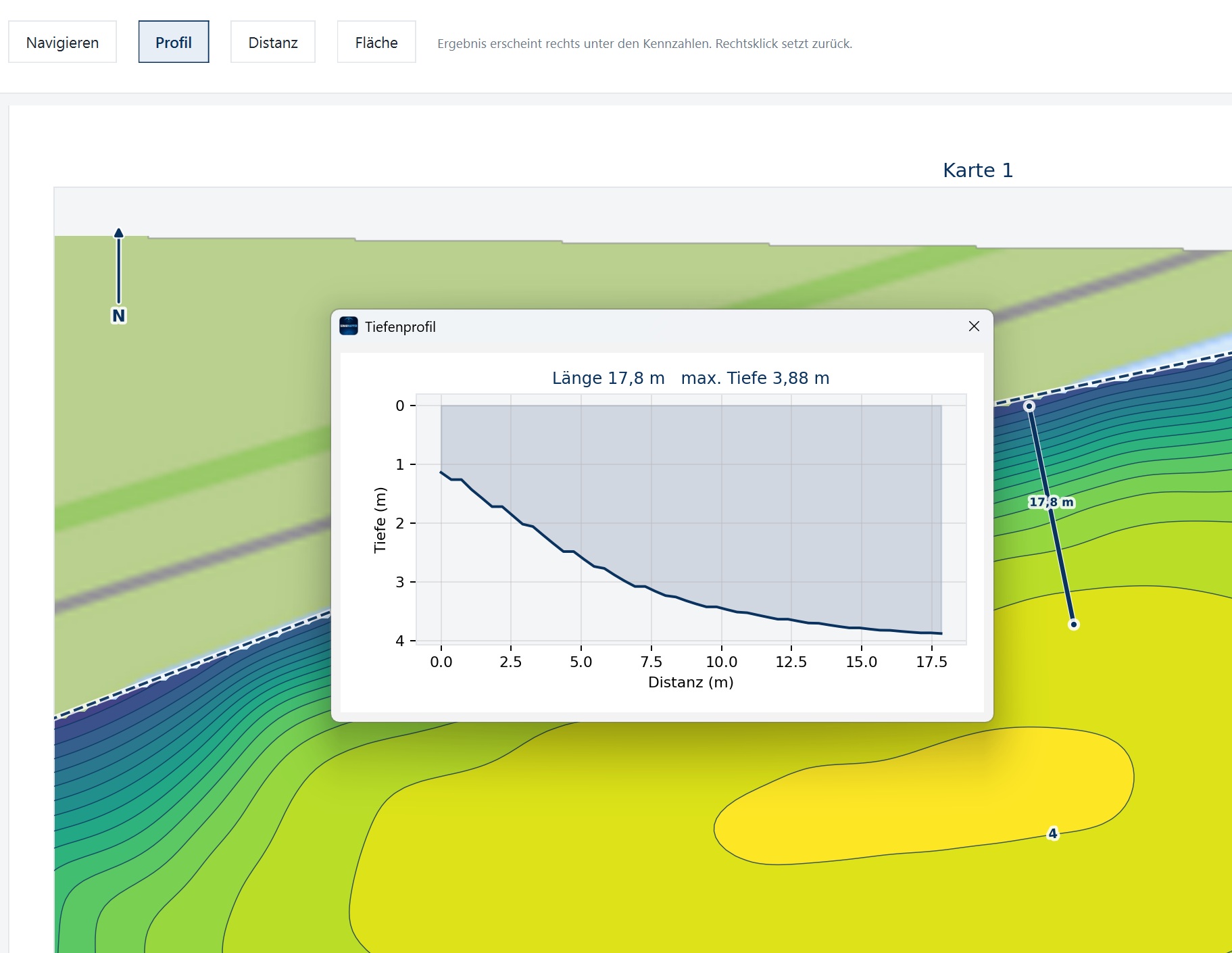The width and height of the screenshot is (1232, 953).
Task: Click the contour label 4 on the map
Action: (1052, 833)
